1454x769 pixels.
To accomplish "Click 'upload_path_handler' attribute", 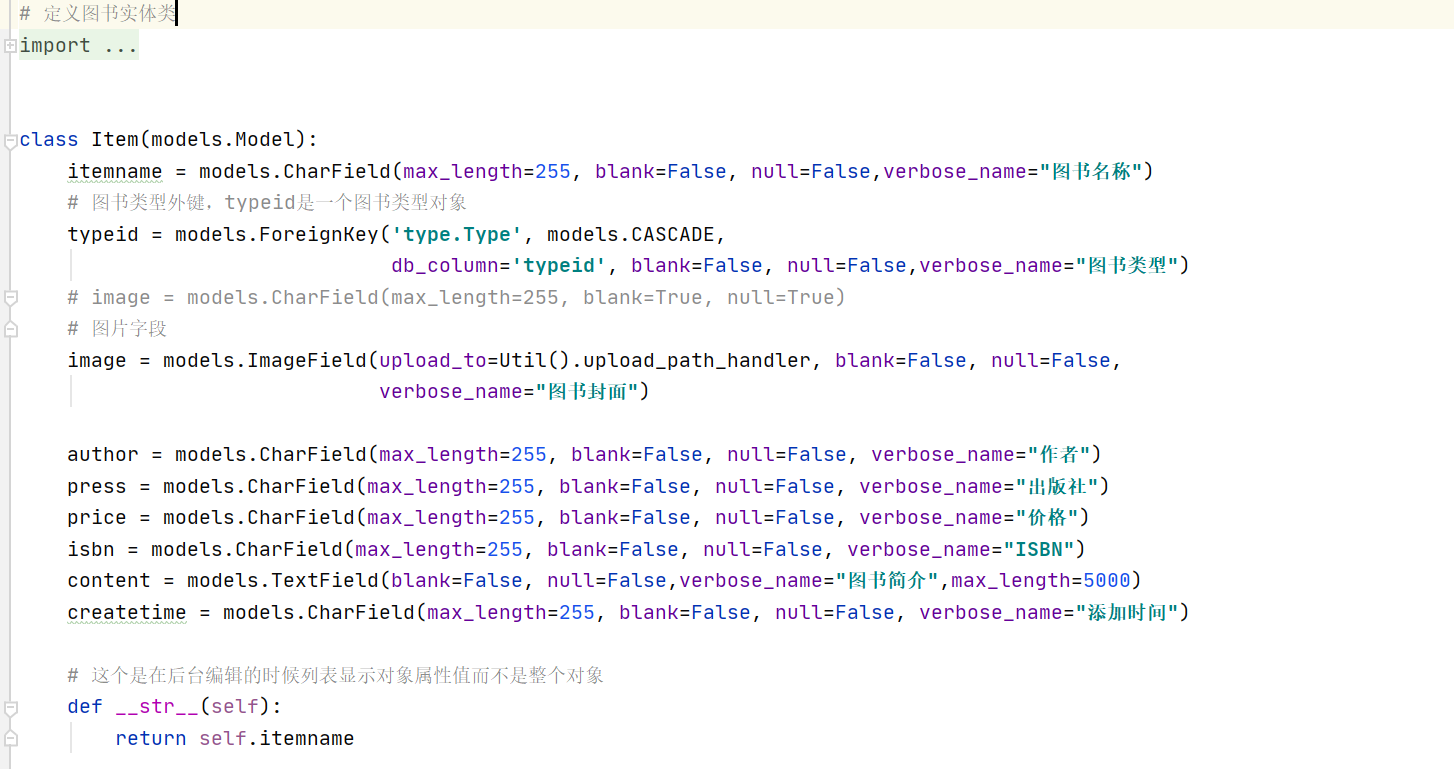I will click(x=697, y=361).
